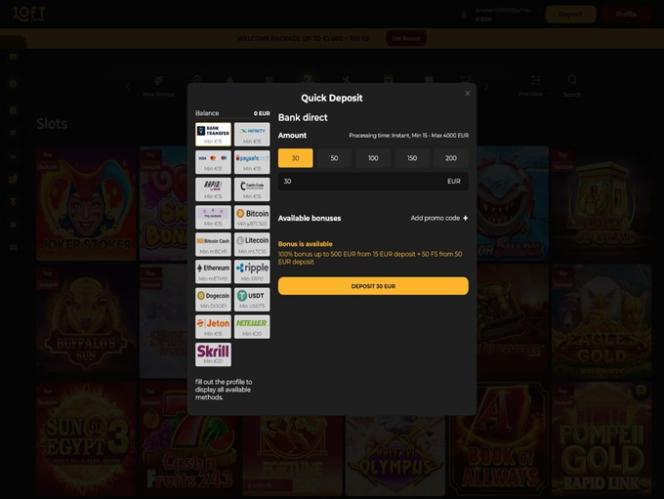Screen dimensions: 664x499
Task: Select the USDT payment option
Action: (x=252, y=299)
